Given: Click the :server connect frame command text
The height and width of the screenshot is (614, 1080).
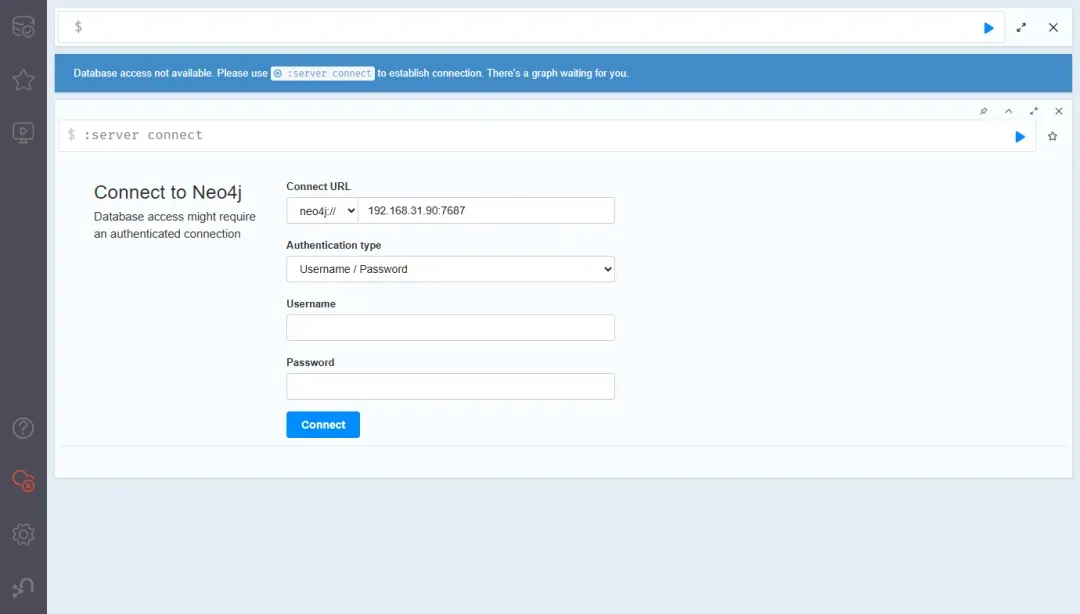Looking at the screenshot, I should pyautogui.click(x=143, y=135).
